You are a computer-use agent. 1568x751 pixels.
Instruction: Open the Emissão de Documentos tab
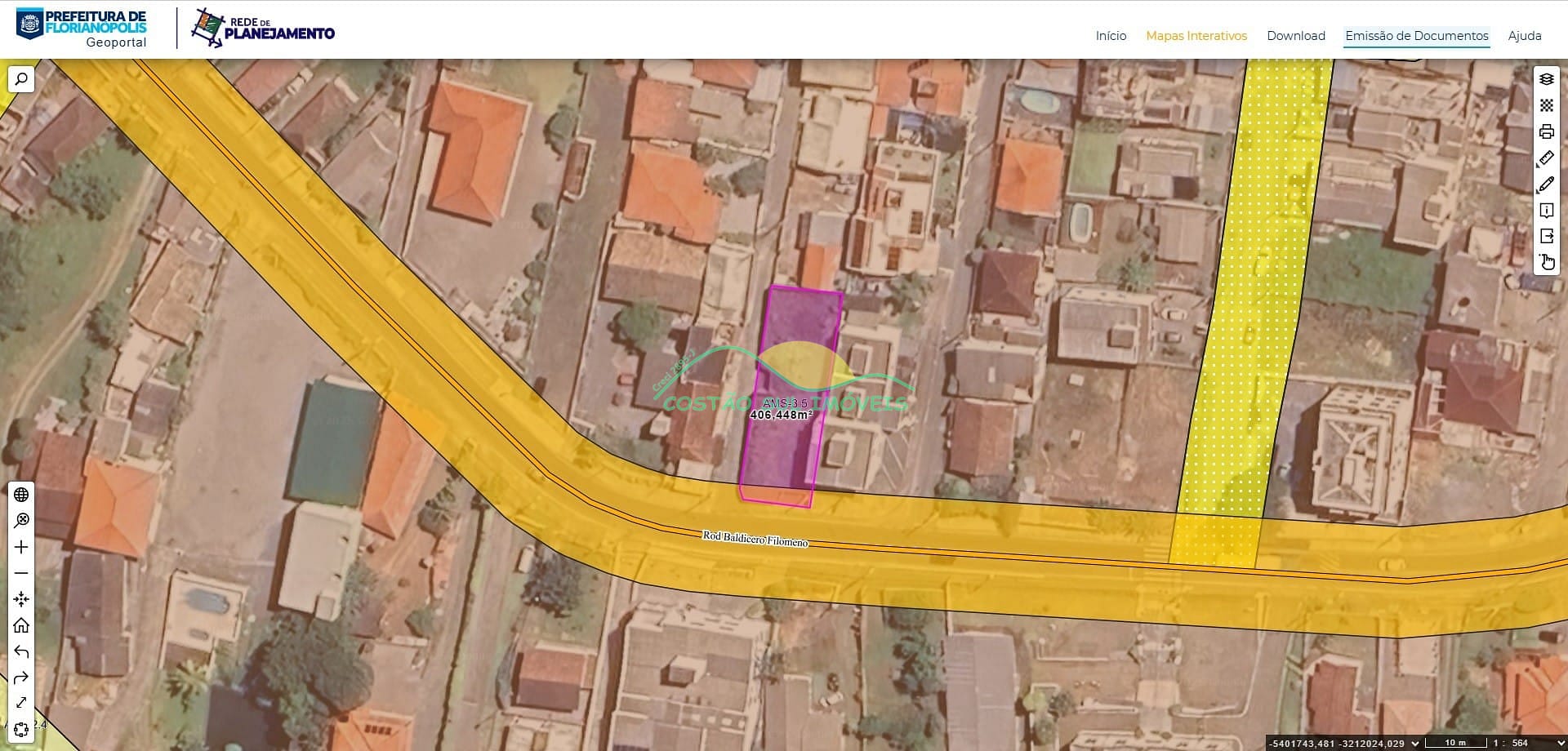tap(1416, 36)
